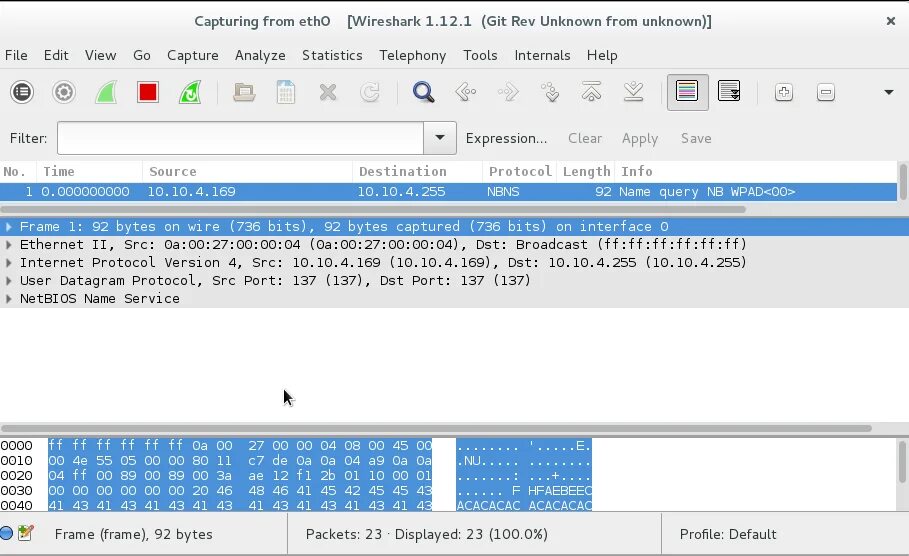This screenshot has height=556, width=909.
Task: Open the Telephony menu
Action: (413, 55)
